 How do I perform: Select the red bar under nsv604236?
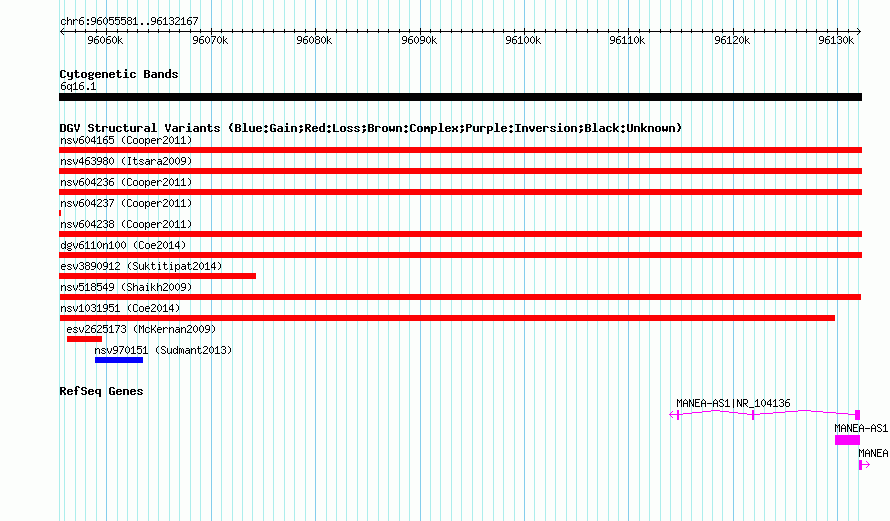460,192
